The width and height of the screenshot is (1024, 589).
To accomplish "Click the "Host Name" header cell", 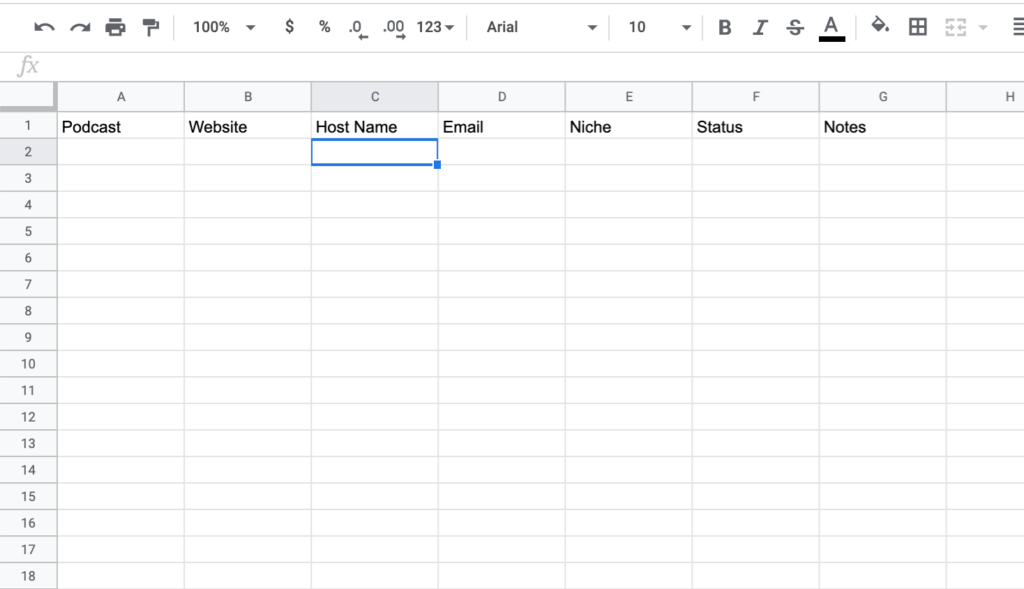I will coord(375,126).
